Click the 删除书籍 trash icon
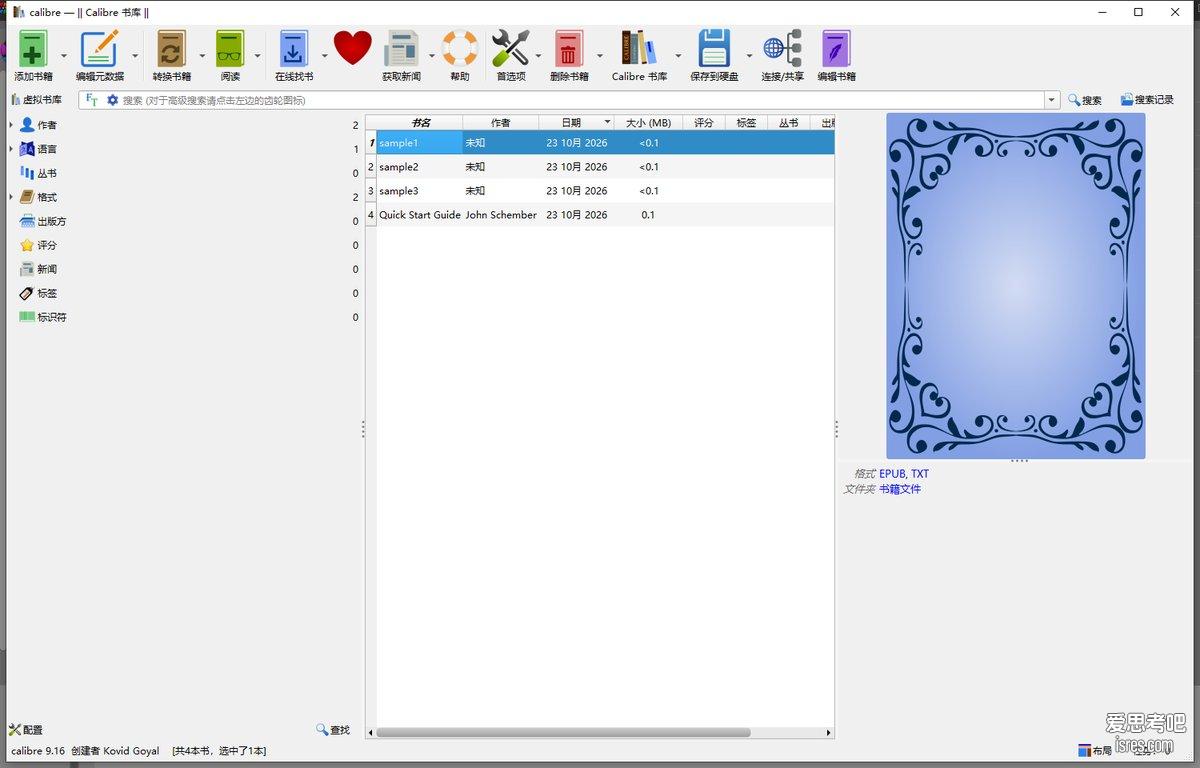Image resolution: width=1200 pixels, height=768 pixels. click(x=569, y=49)
